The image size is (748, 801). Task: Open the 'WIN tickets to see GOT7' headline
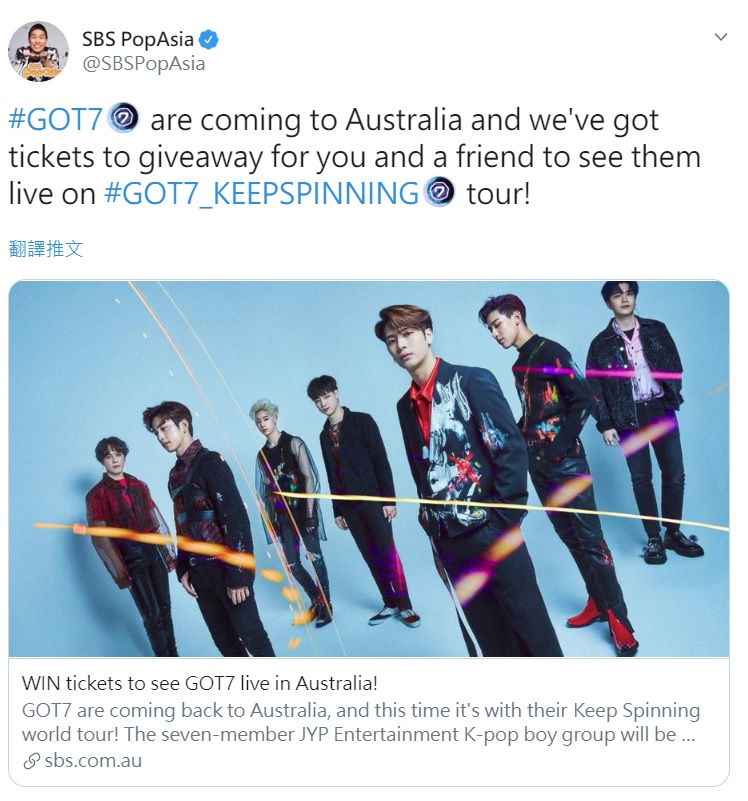200,683
